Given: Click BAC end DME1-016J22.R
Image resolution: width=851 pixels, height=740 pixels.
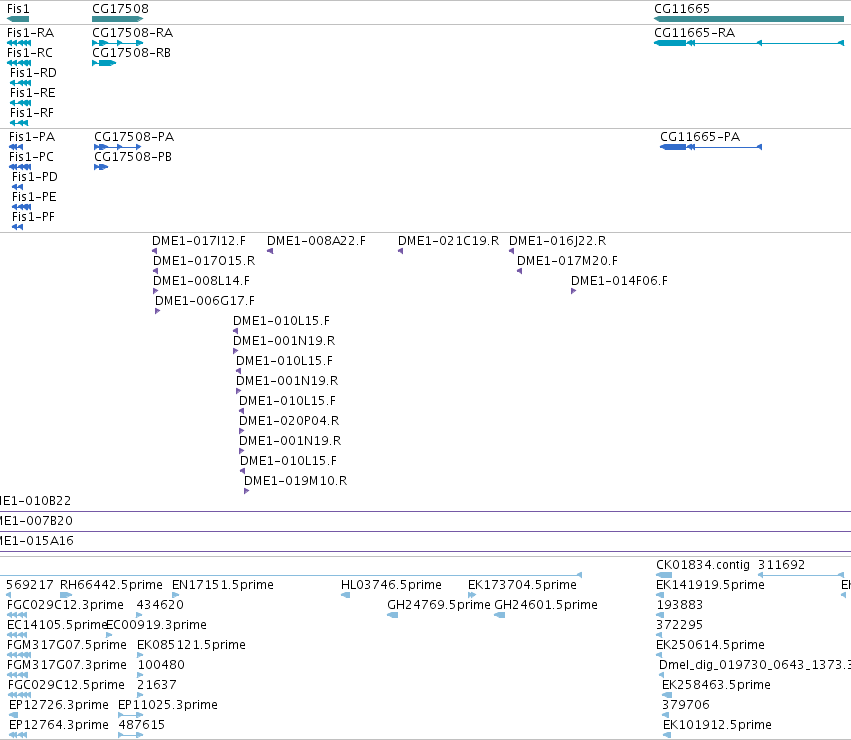Looking at the screenshot, I should (557, 241).
